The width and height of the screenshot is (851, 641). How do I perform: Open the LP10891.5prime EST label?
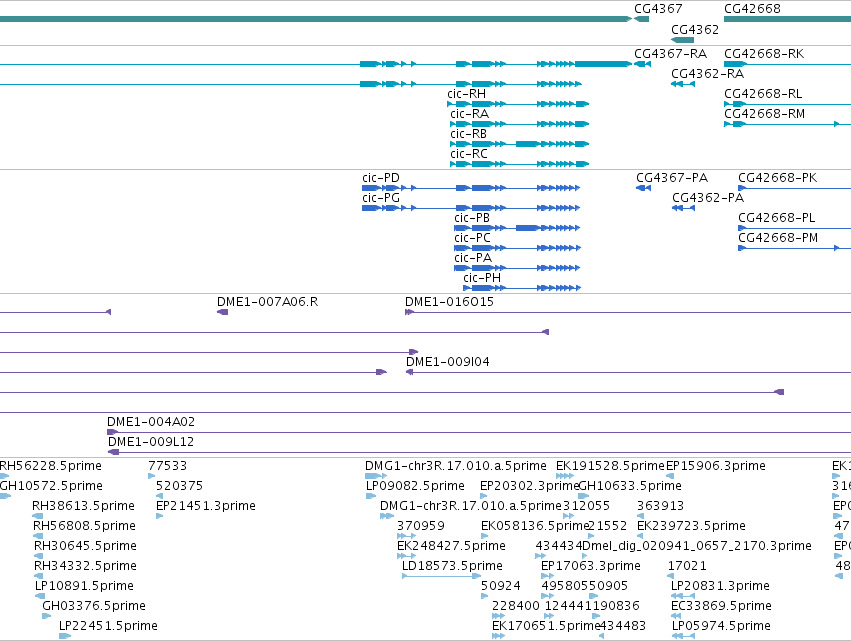pos(84,586)
